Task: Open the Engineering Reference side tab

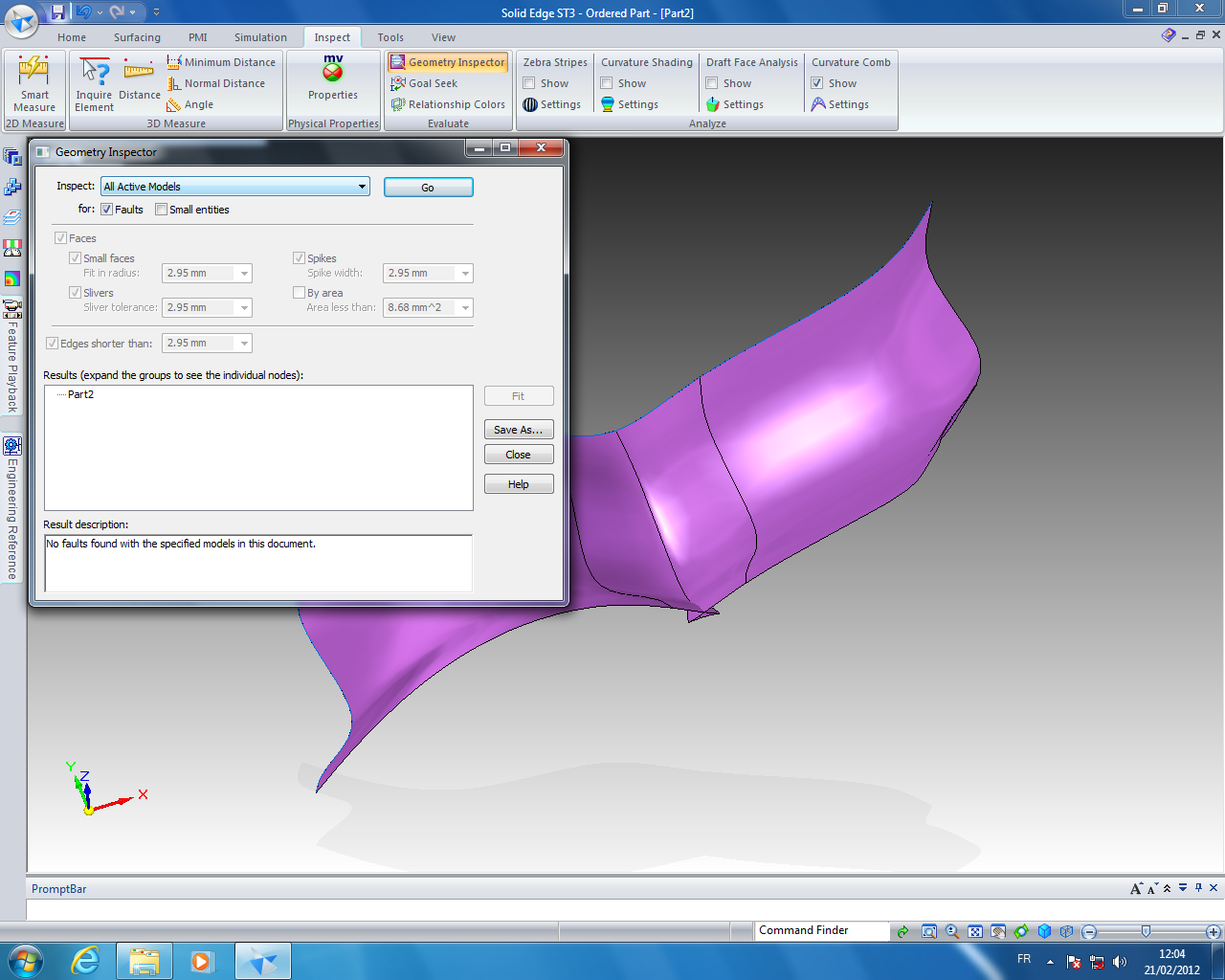Action: [11, 508]
